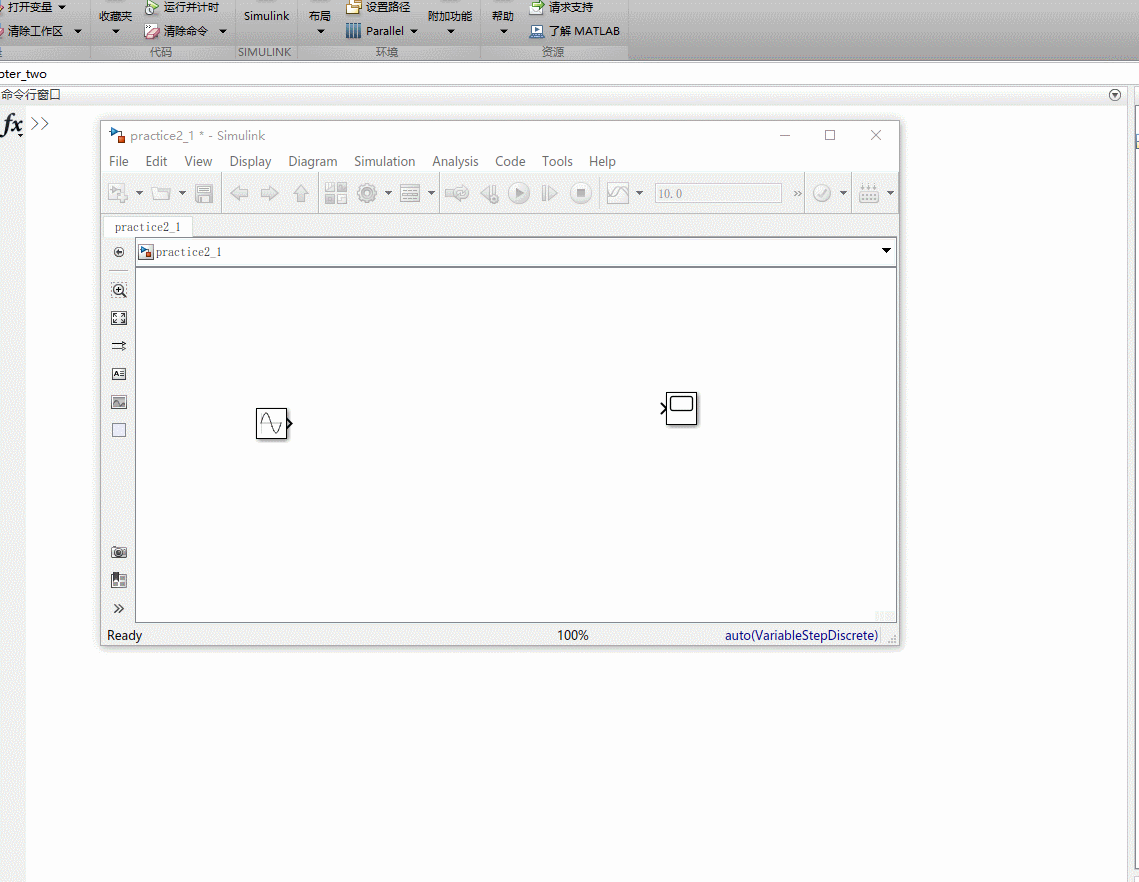Image resolution: width=1139 pixels, height=882 pixels.
Task: Open the Library Browser icon
Action: tap(336, 193)
